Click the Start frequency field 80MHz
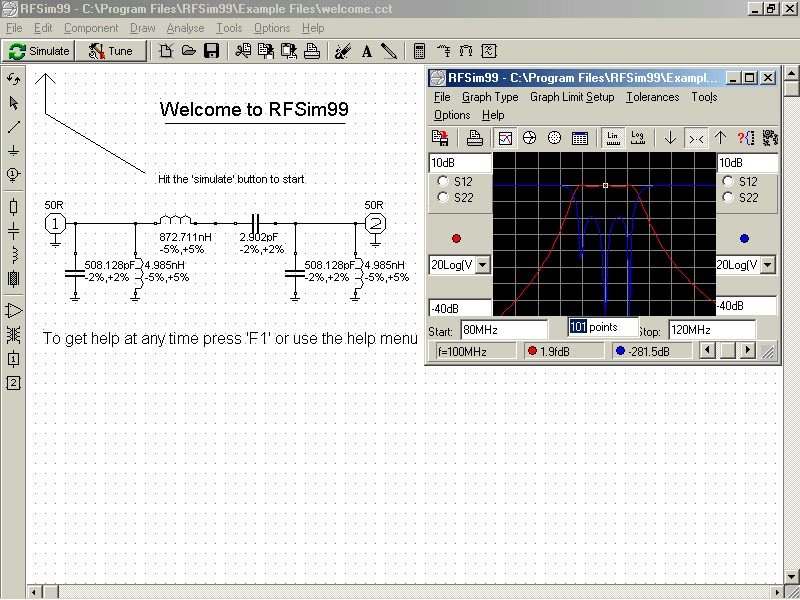 pos(504,330)
